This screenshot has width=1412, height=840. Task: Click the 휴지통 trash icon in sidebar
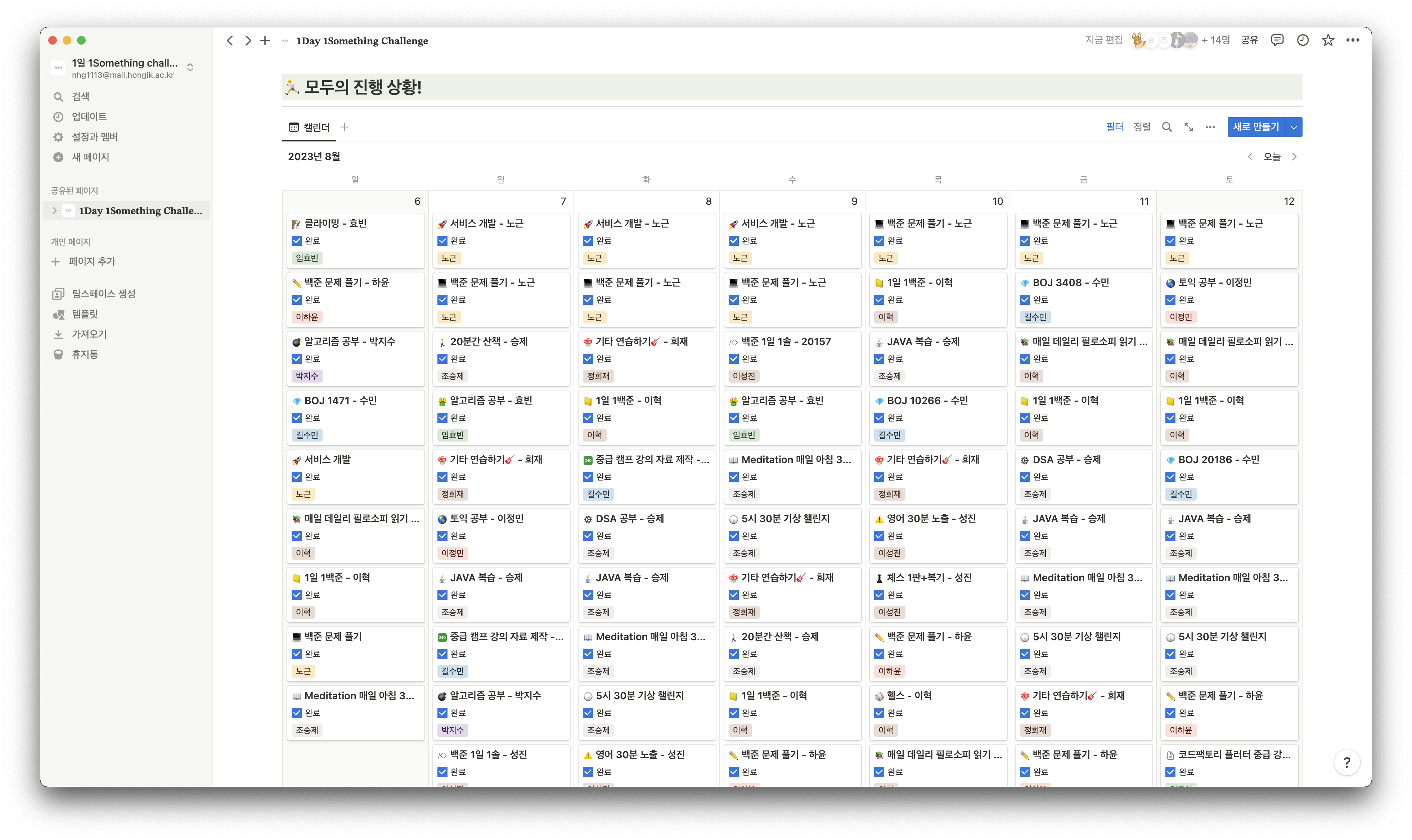click(x=58, y=354)
